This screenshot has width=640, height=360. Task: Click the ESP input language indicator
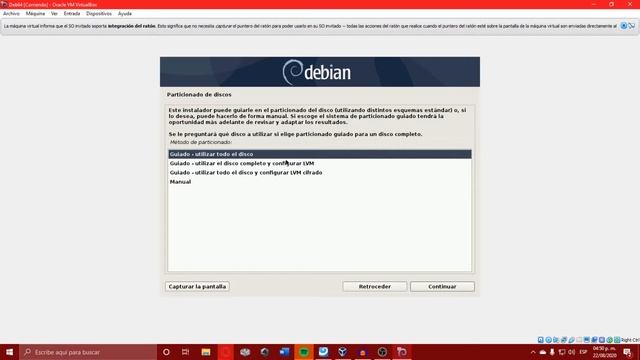pos(583,352)
